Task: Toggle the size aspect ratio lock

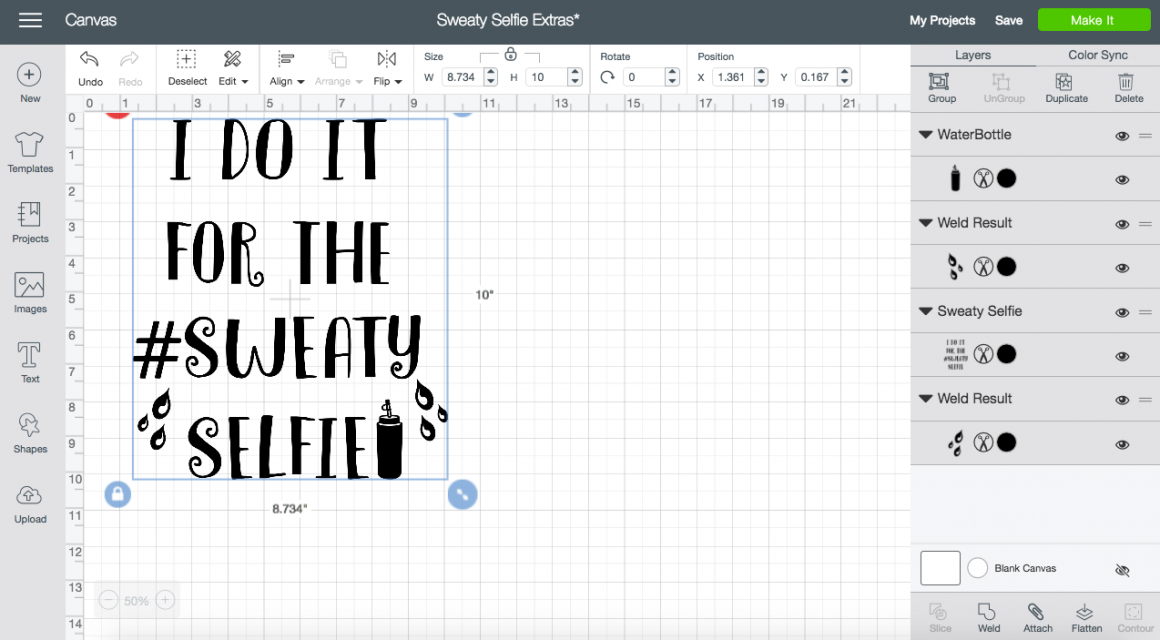Action: click(510, 54)
